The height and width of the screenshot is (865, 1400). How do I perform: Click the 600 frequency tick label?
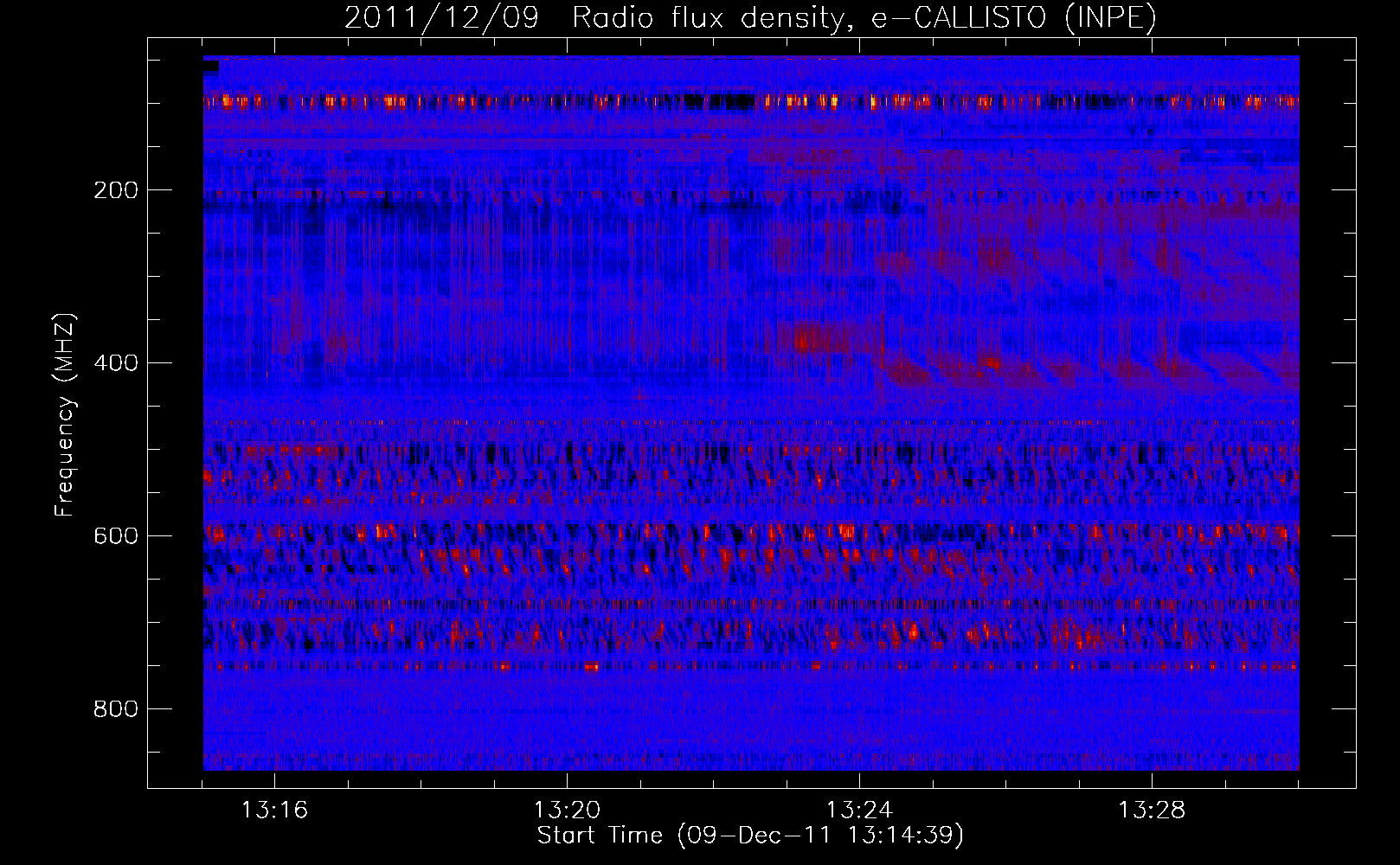point(116,536)
